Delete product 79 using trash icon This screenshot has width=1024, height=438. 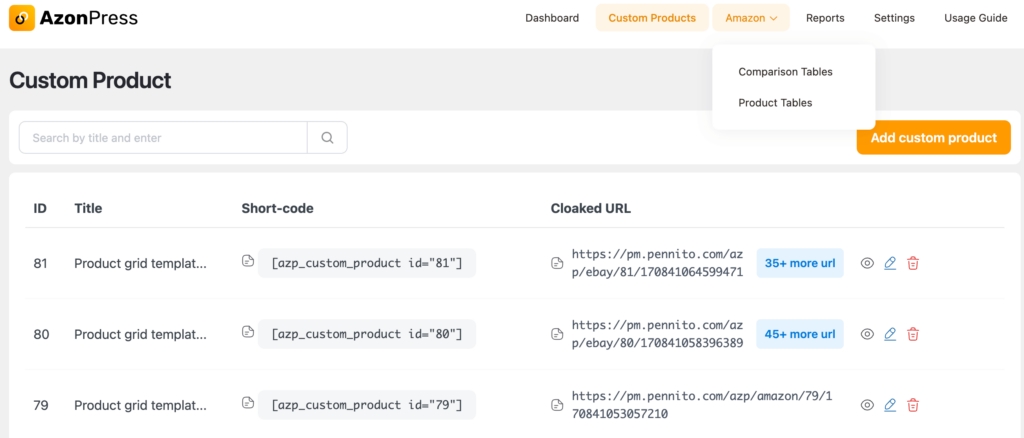point(913,405)
